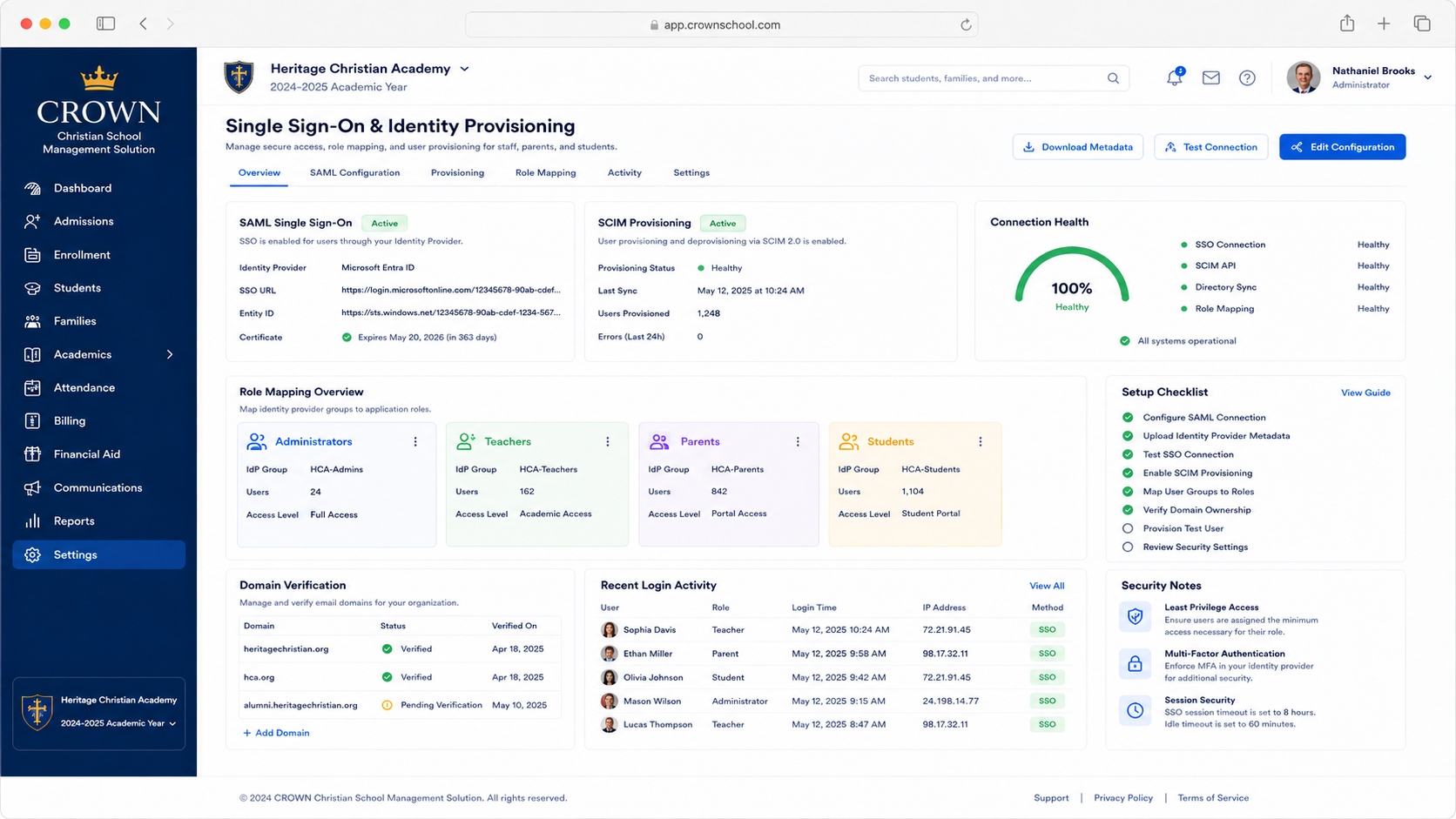Switch to the Role Mapping tab
This screenshot has height=819, width=1456.
tap(545, 173)
